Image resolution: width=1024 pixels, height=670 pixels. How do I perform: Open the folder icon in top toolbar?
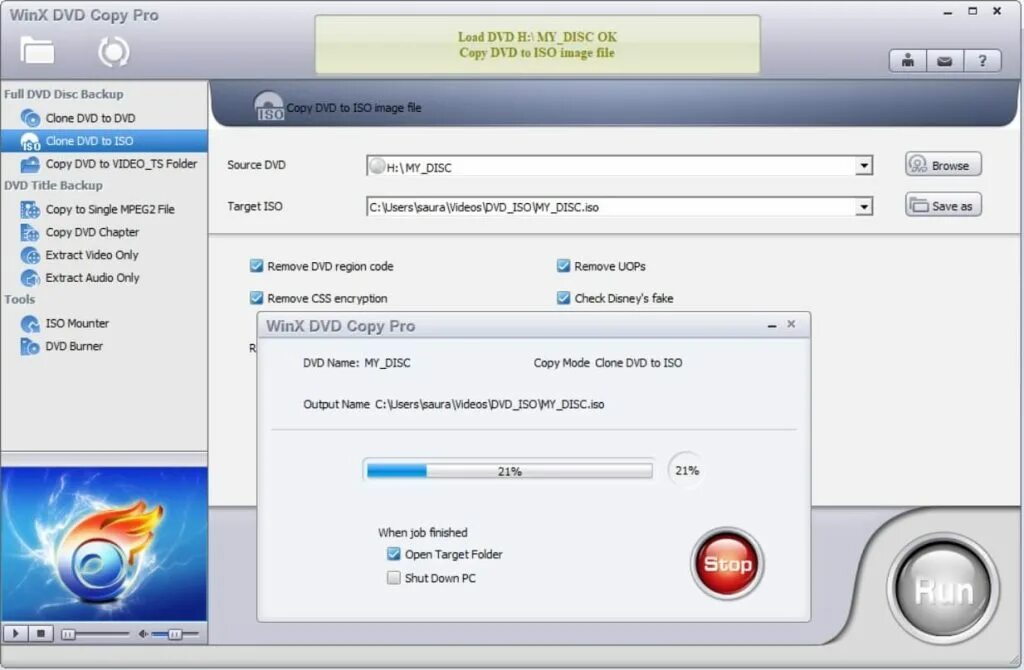pyautogui.click(x=37, y=51)
